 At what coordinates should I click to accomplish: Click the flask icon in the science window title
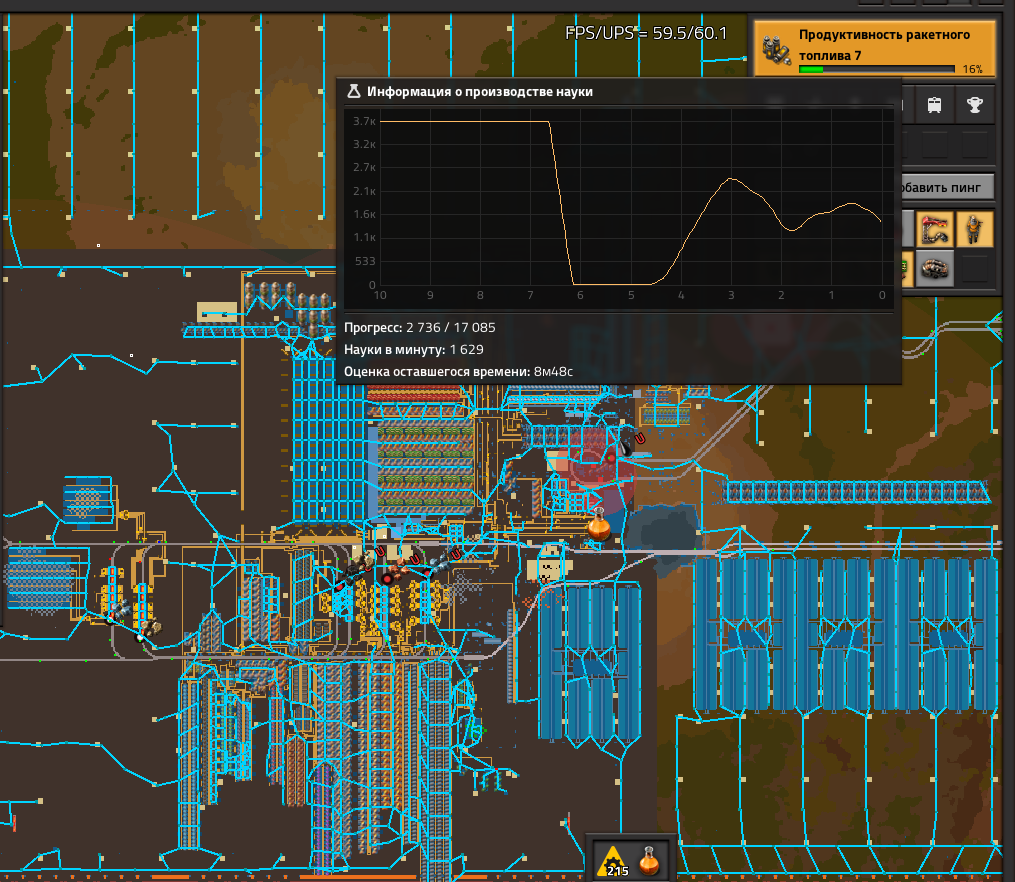(353, 91)
